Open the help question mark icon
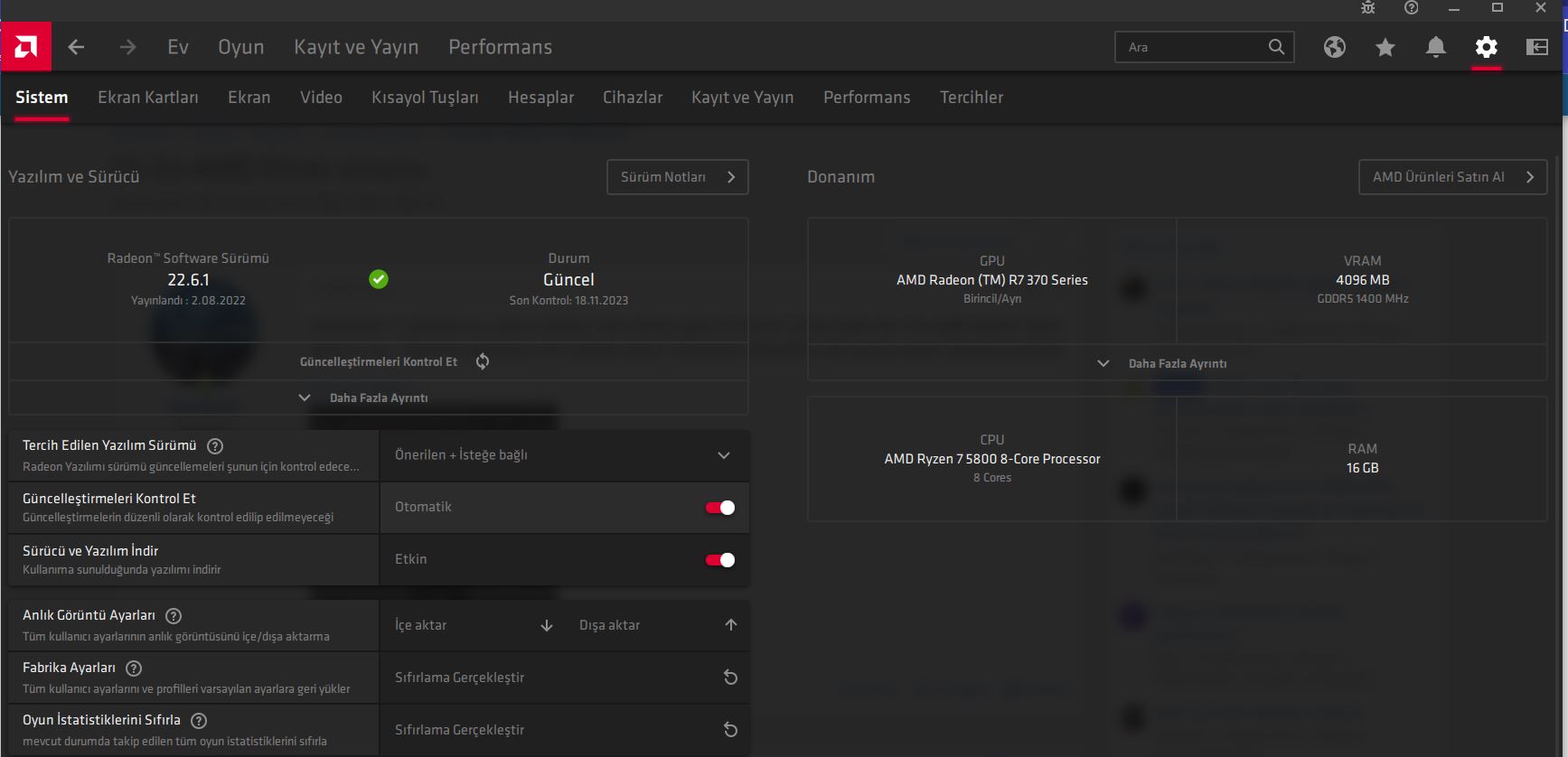1568x757 pixels. point(1412,8)
